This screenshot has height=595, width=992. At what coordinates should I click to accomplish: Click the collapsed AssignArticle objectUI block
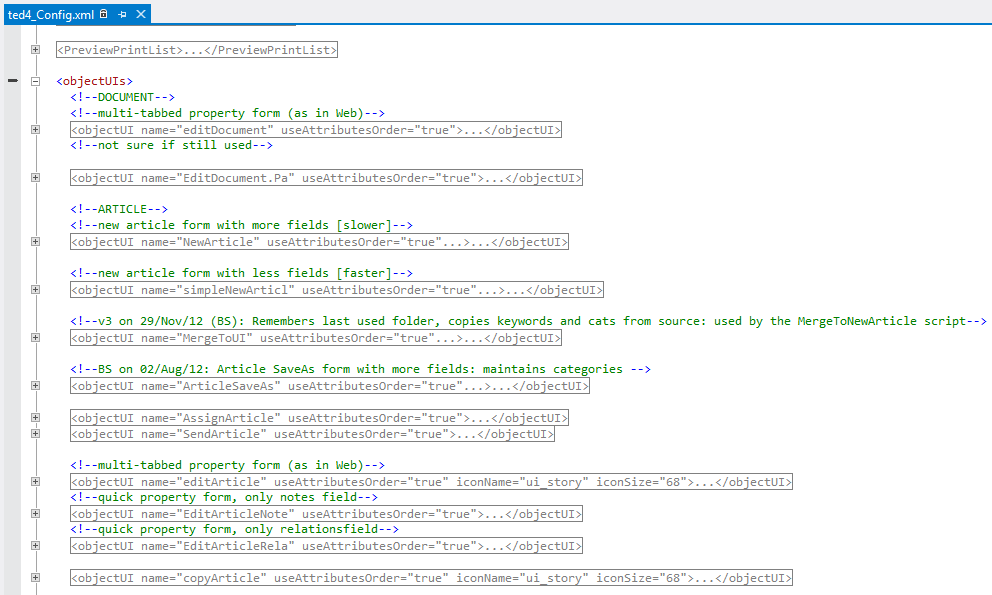tap(319, 418)
